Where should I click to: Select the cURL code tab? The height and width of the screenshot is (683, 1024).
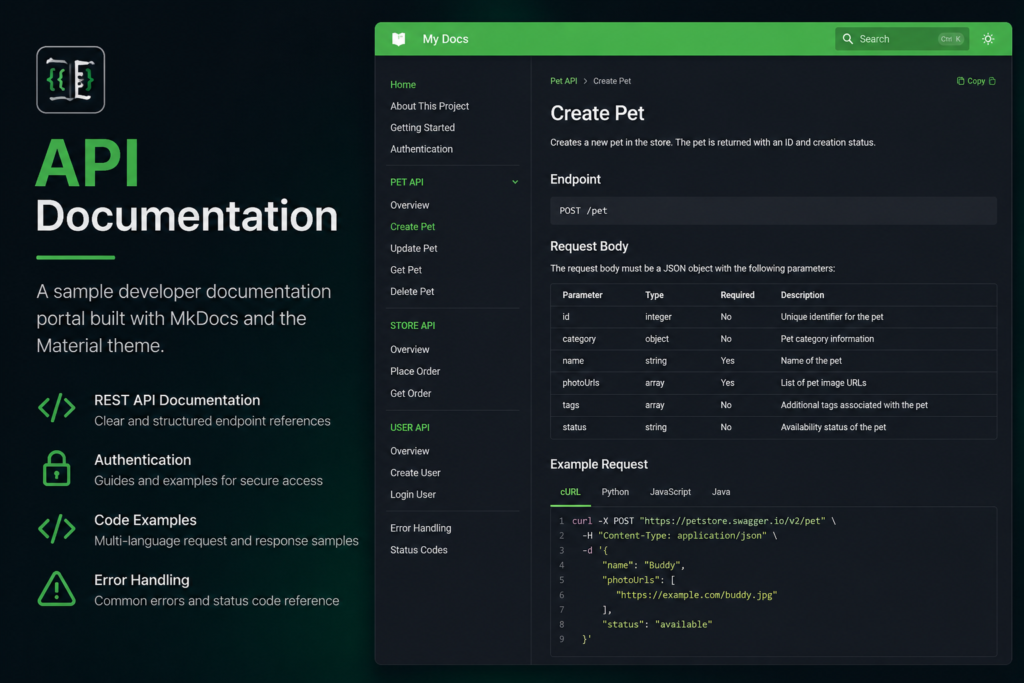tap(570, 492)
